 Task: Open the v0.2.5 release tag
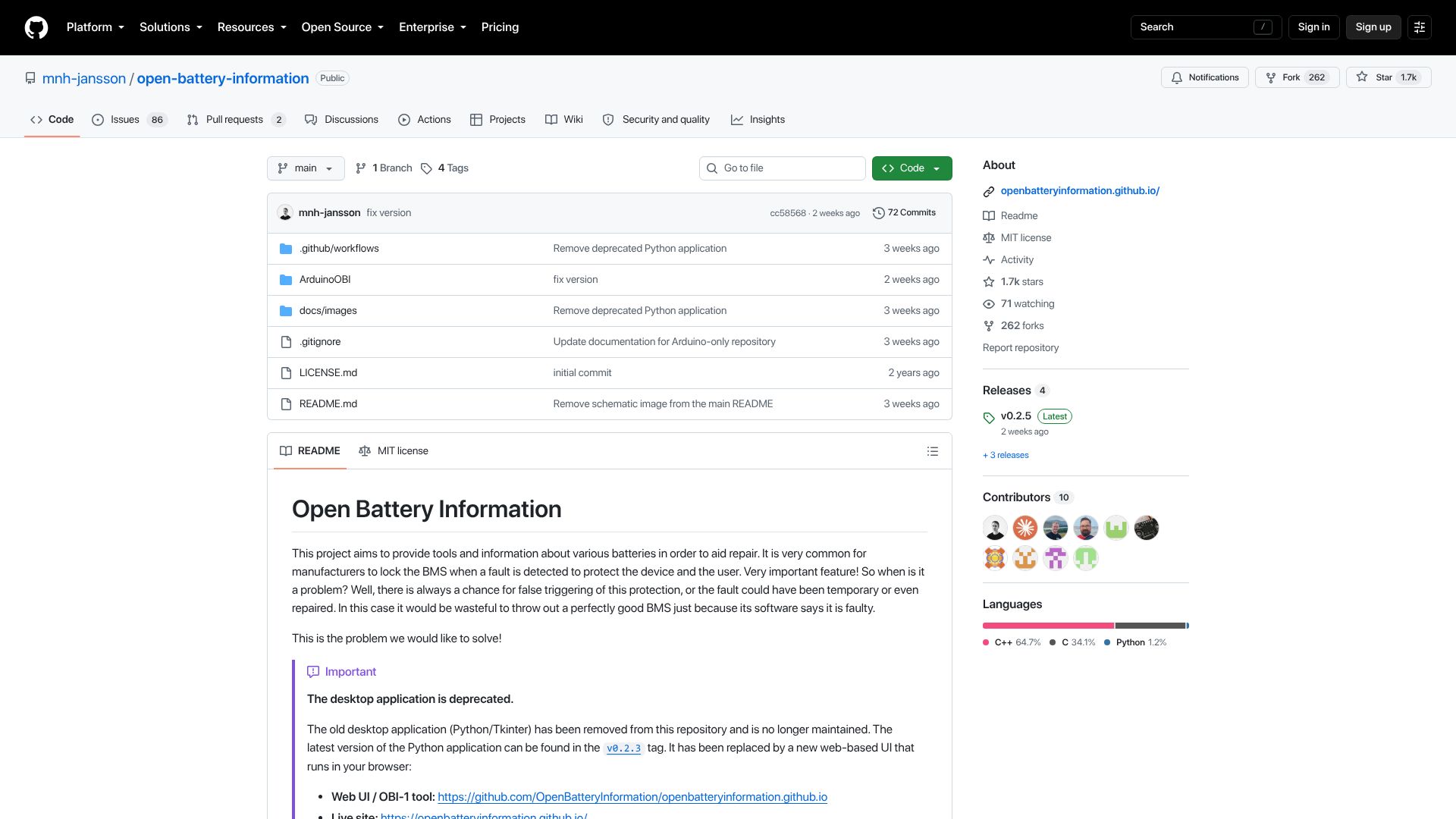[x=1015, y=416]
